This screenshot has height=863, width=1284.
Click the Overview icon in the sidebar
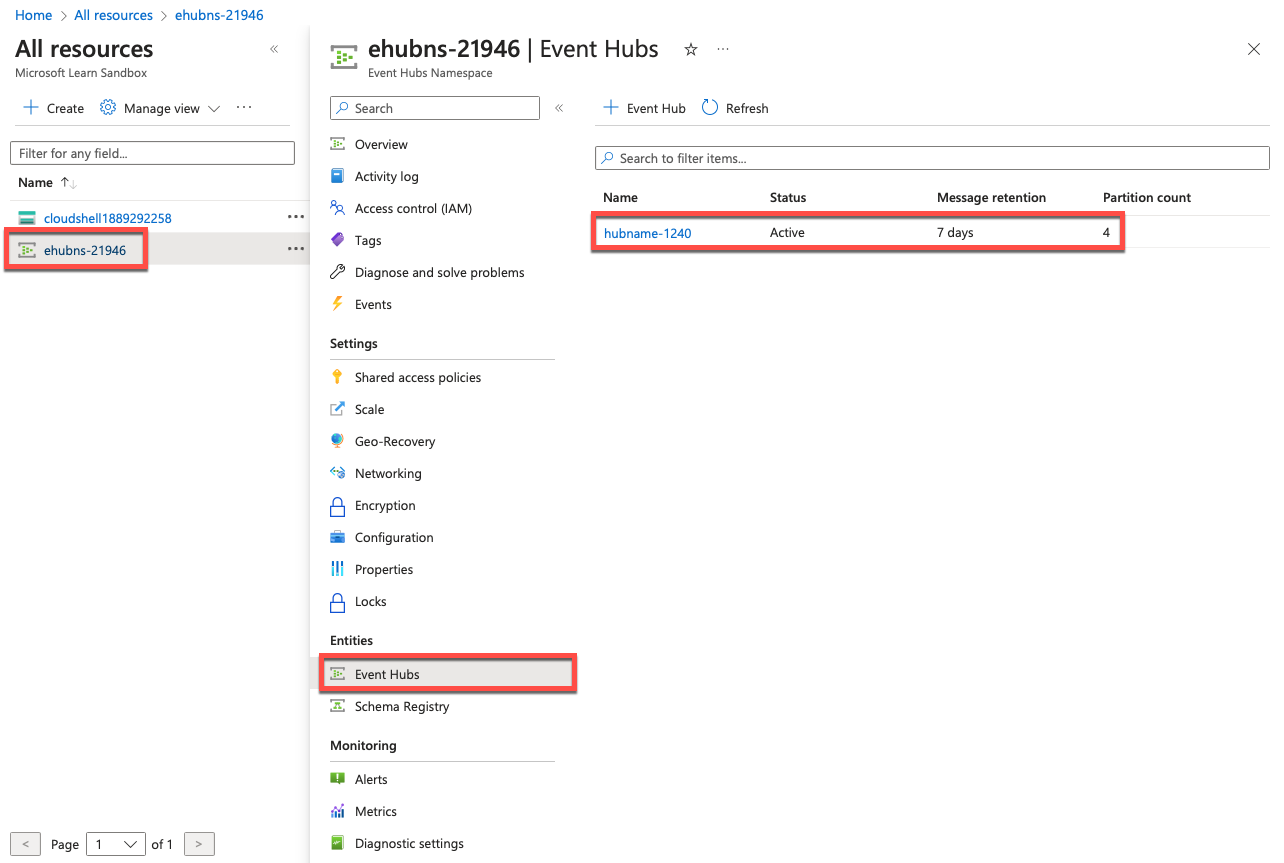(337, 144)
